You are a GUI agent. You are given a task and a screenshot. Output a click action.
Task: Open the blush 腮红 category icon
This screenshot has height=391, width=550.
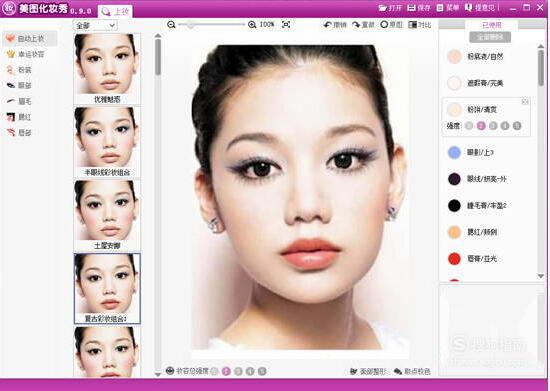pyautogui.click(x=11, y=117)
